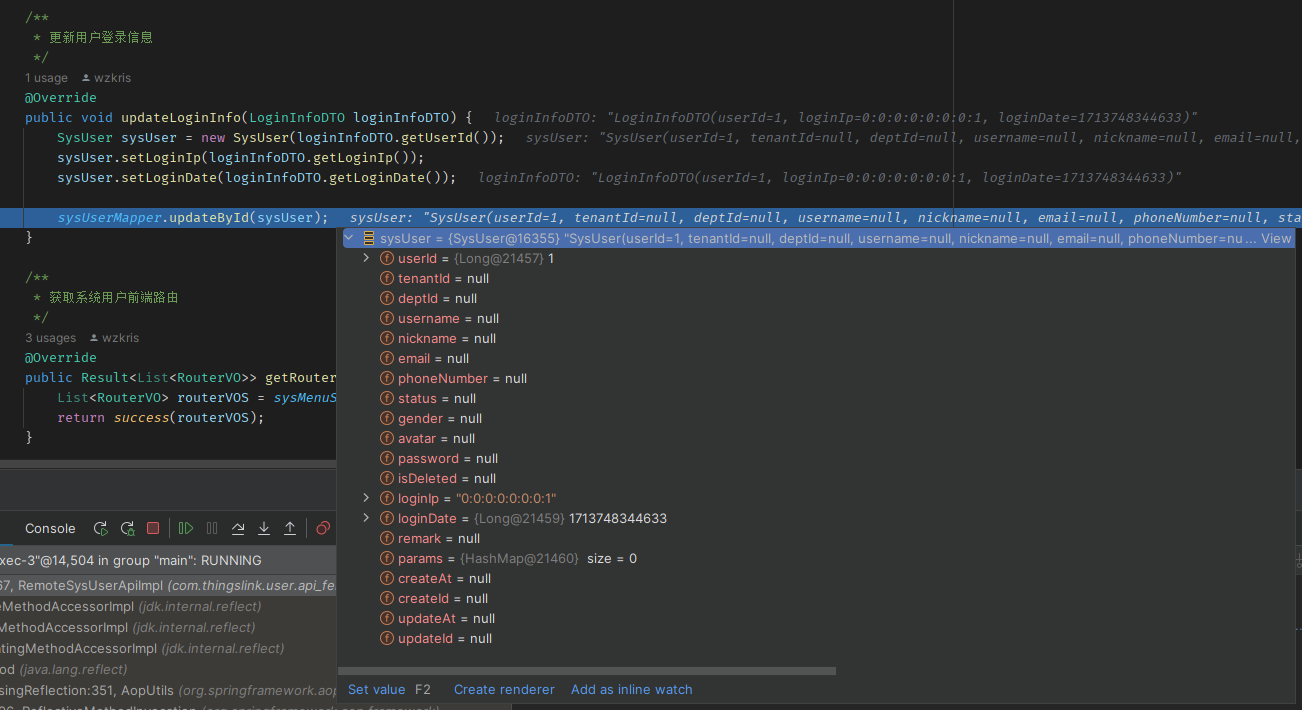1302x710 pixels.
Task: Stop the running debug session
Action: point(153,528)
